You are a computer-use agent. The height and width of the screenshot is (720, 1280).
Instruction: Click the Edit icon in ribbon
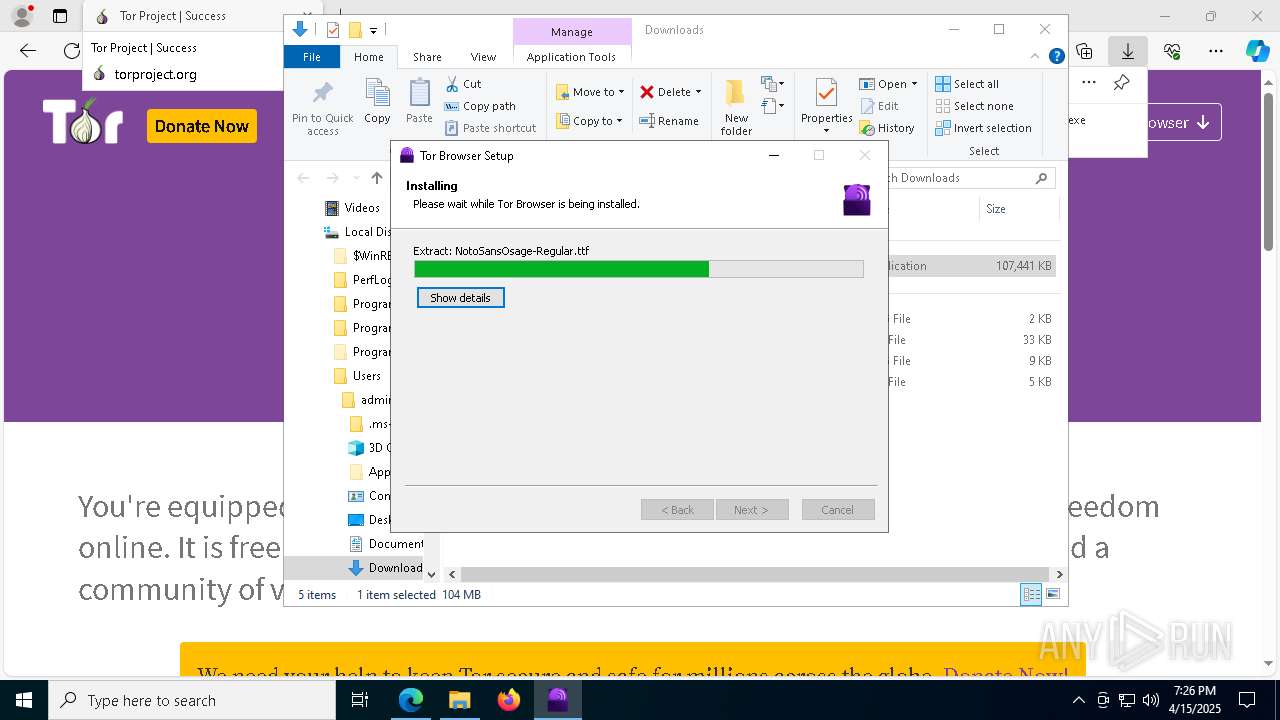[x=867, y=106]
